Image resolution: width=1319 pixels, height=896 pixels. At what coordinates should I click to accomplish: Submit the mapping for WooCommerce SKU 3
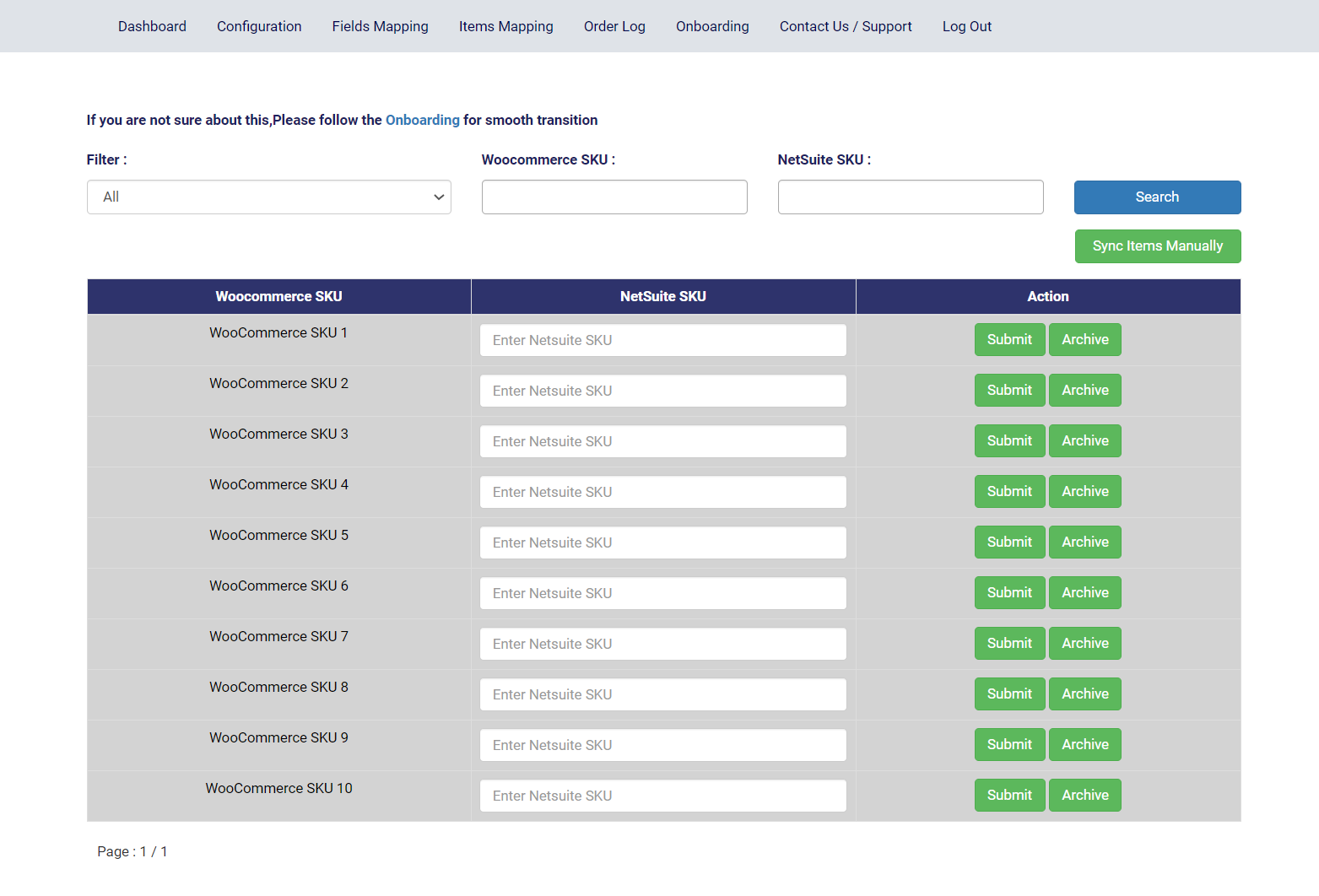[1009, 440]
